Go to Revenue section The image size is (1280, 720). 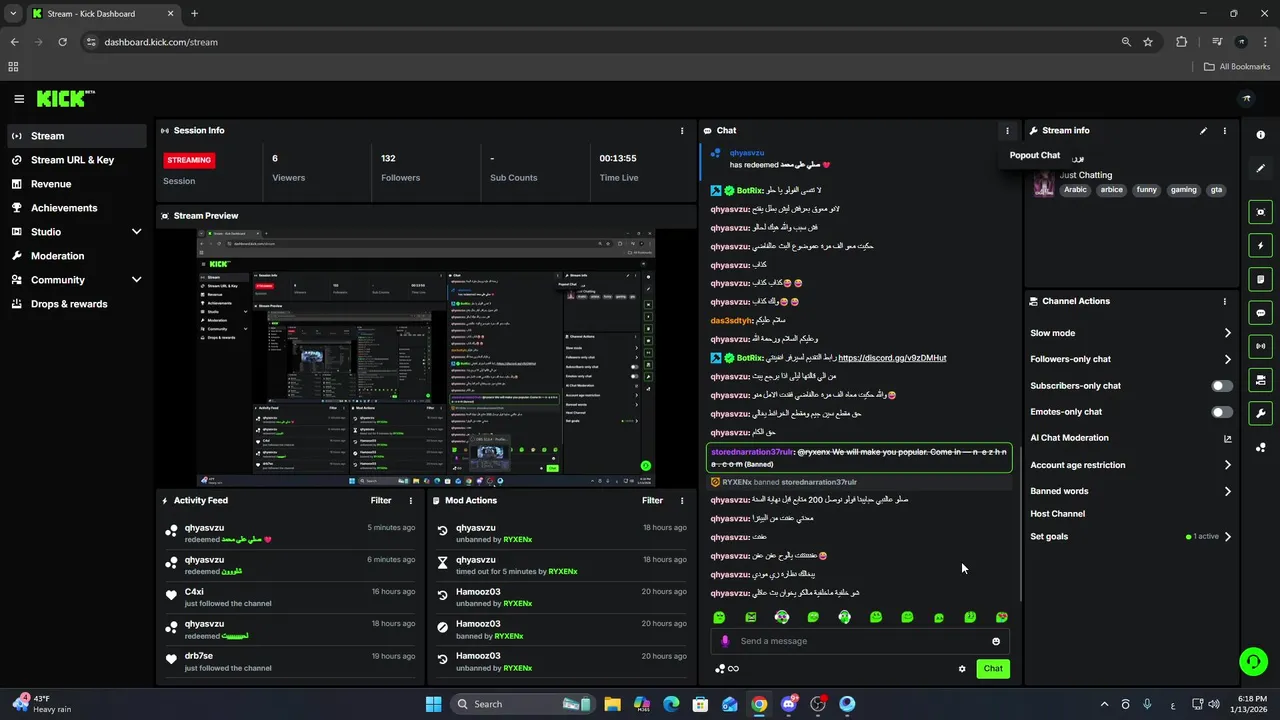click(77, 184)
